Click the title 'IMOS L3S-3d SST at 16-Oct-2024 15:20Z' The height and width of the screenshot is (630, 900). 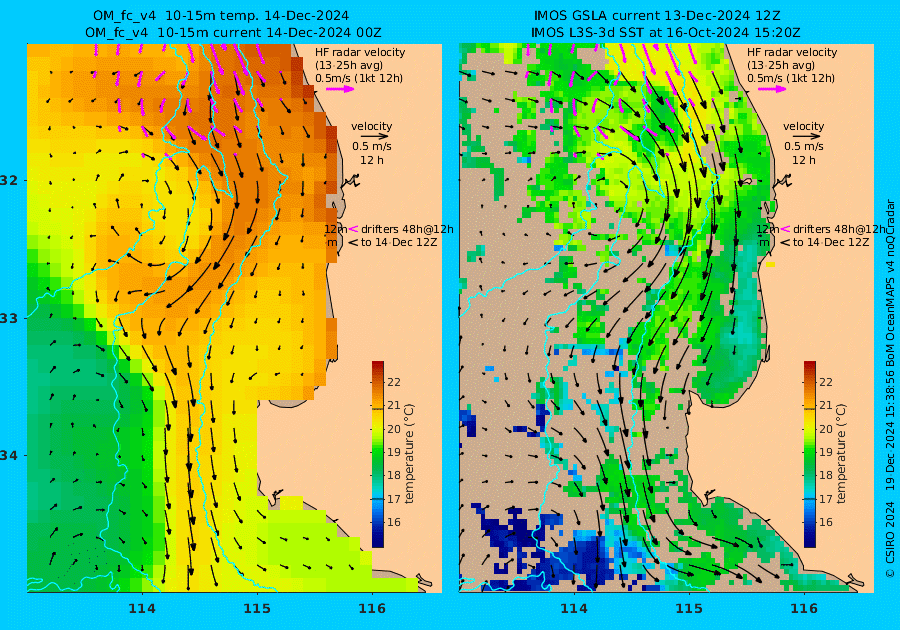[665, 33]
